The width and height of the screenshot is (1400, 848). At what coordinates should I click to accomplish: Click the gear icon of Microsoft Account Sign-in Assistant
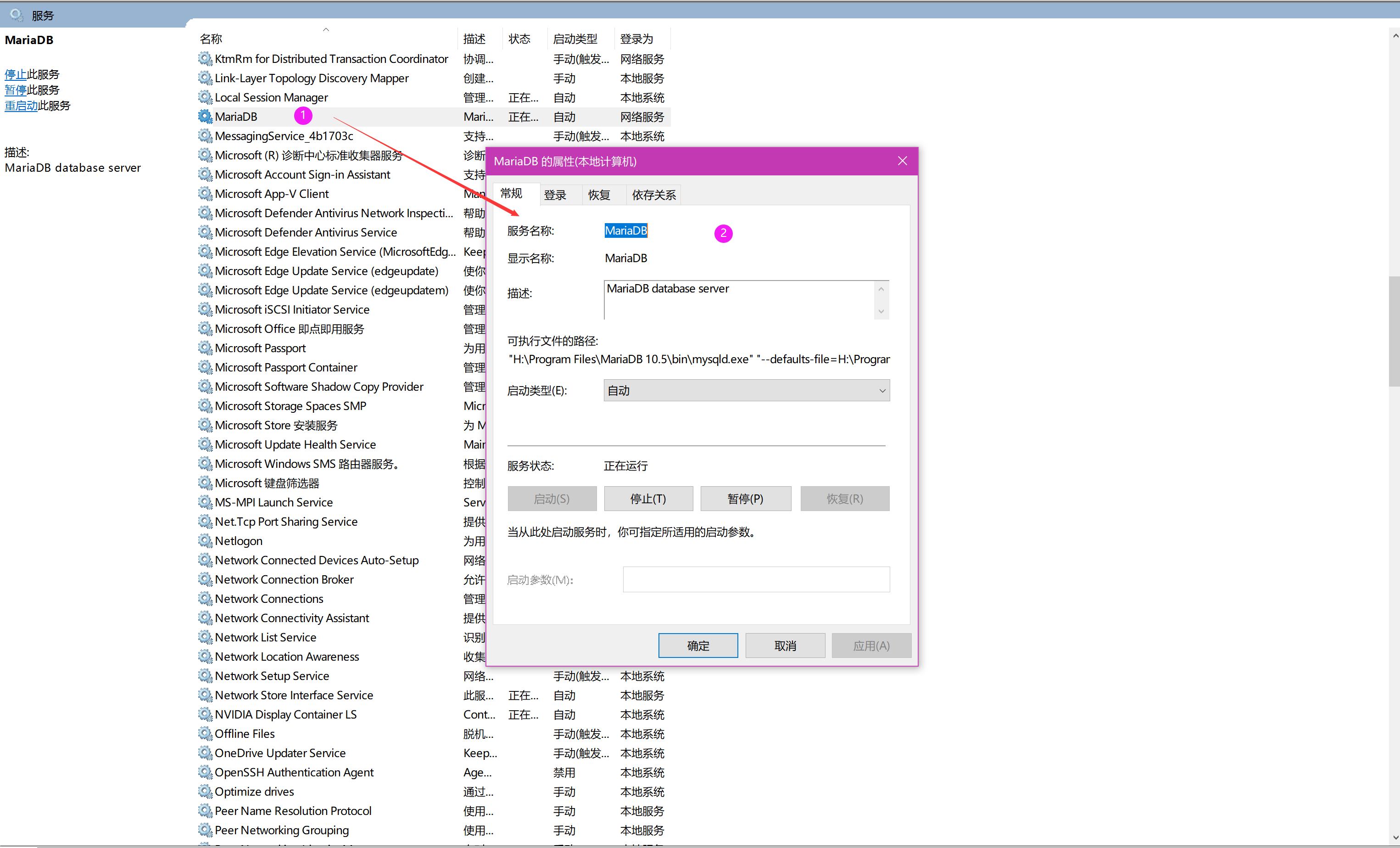pyautogui.click(x=205, y=174)
